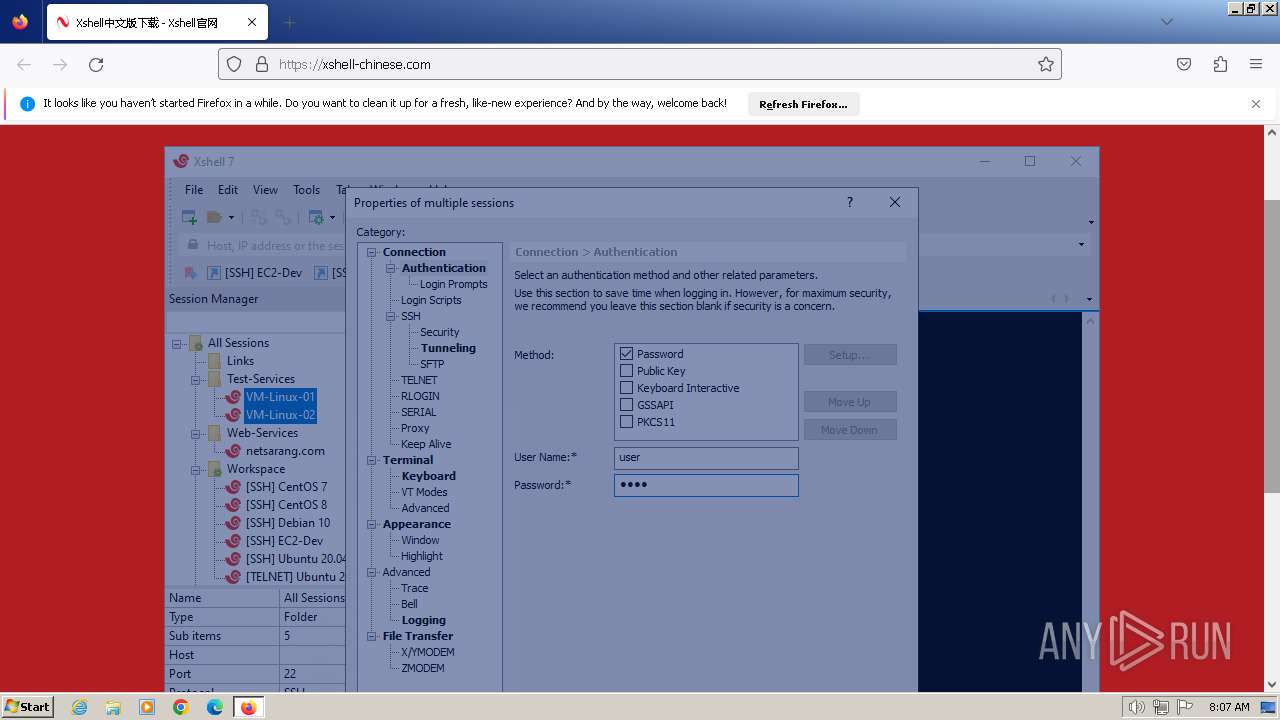Viewport: 1280px width, 720px height.
Task: Close the Xshell官网 browser tab
Action: (252, 22)
